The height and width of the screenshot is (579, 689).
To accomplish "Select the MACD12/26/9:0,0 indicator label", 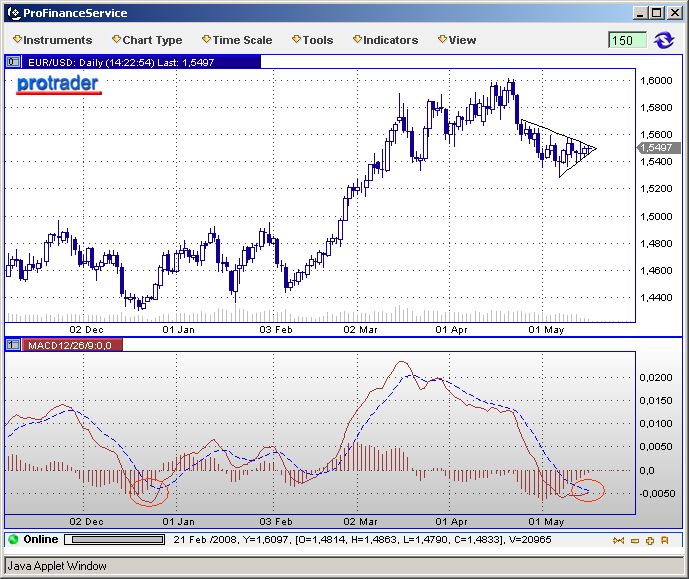I will [x=73, y=345].
